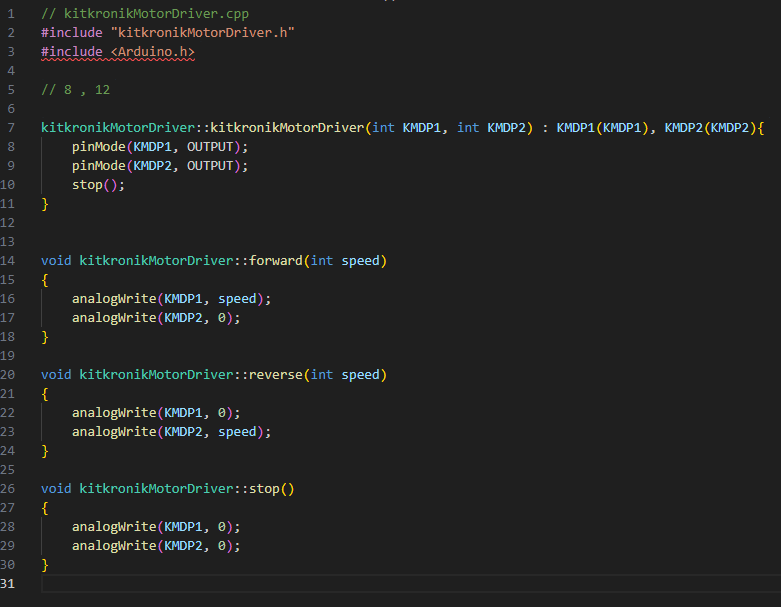This screenshot has width=781, height=607.
Task: Click the class name kitkronikMotorDriver on line 20
Action: point(156,375)
